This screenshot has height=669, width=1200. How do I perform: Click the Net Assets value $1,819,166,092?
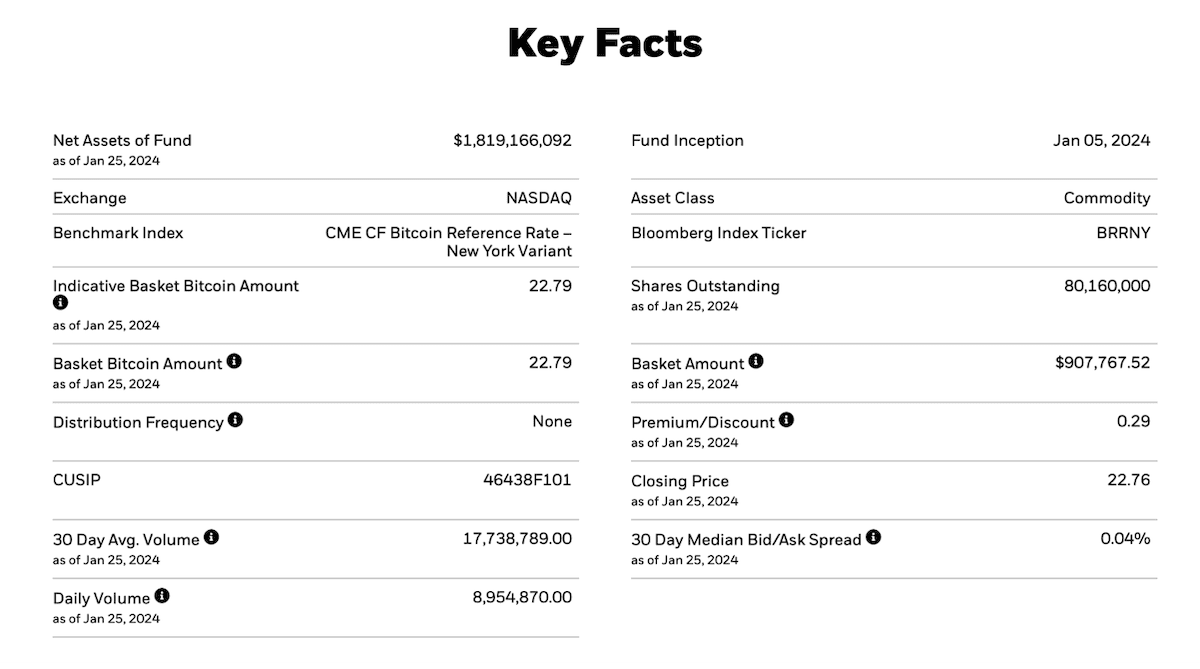(512, 140)
